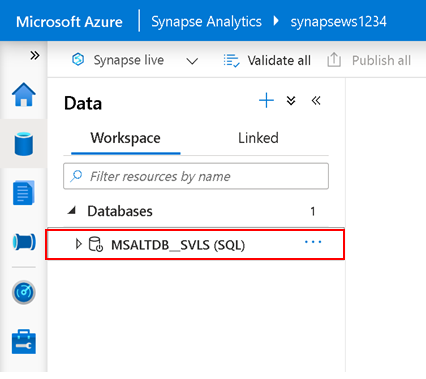Focus the Filter resources by name field
Image resolution: width=426 pixels, height=379 pixels.
point(196,176)
